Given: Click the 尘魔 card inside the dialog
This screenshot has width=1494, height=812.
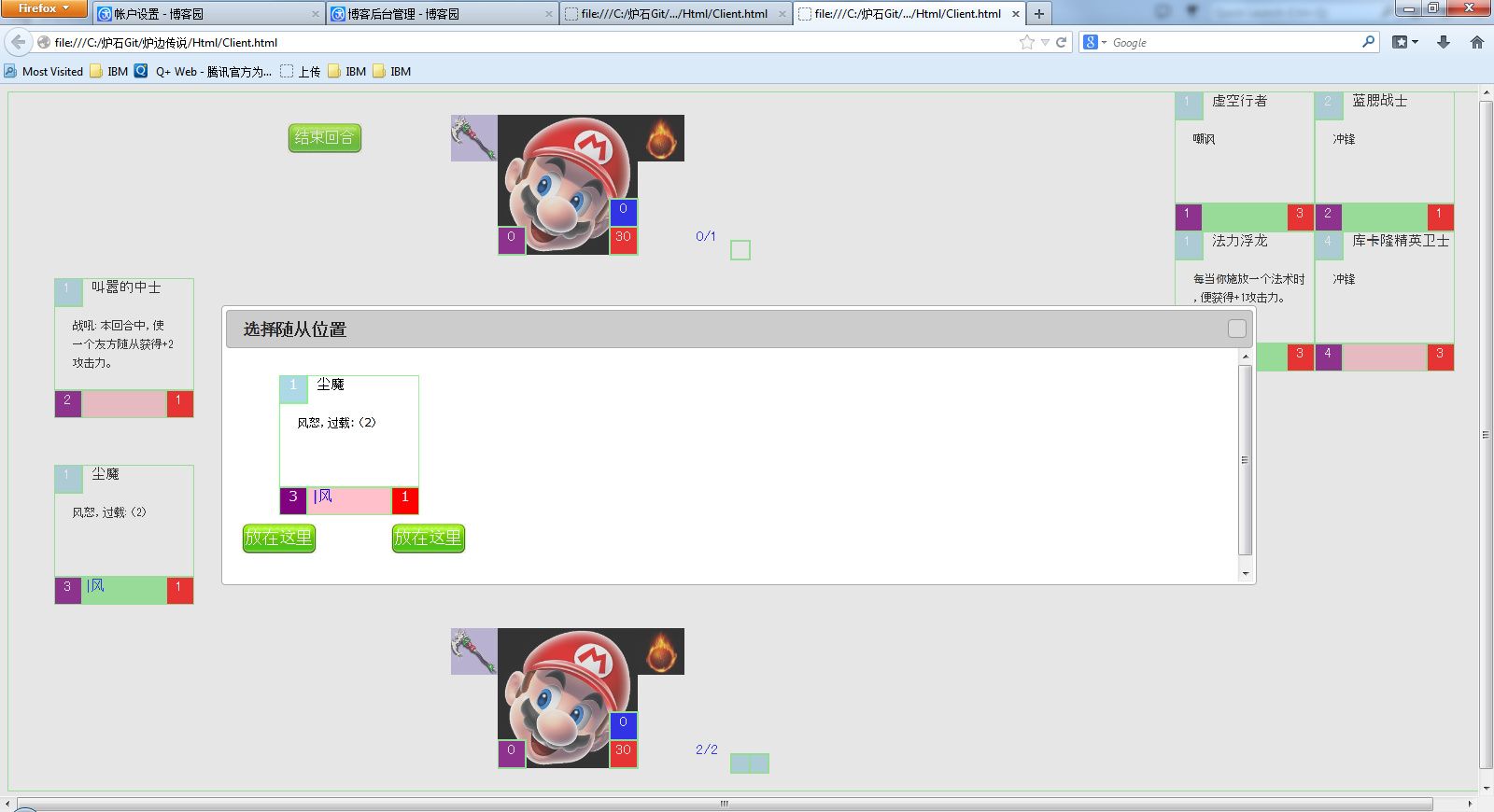Looking at the screenshot, I should (x=349, y=445).
